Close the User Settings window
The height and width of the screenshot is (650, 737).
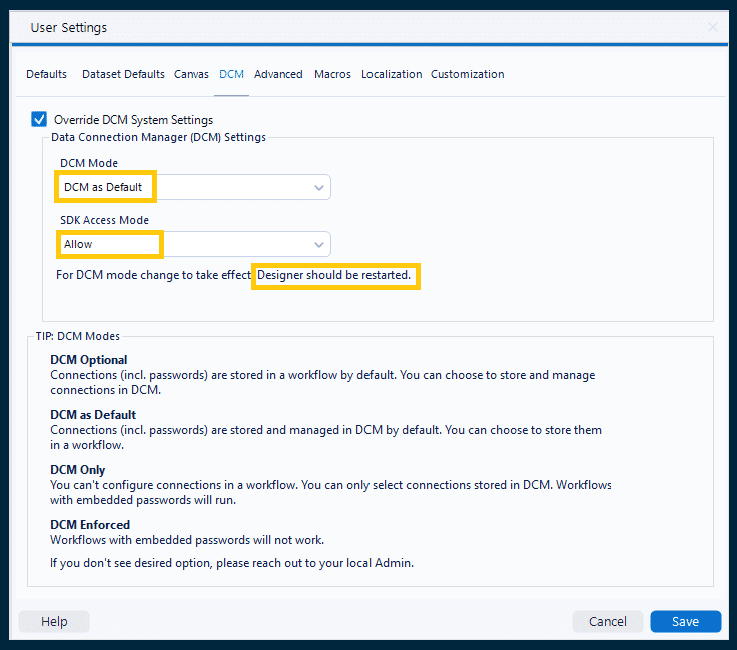point(712,28)
